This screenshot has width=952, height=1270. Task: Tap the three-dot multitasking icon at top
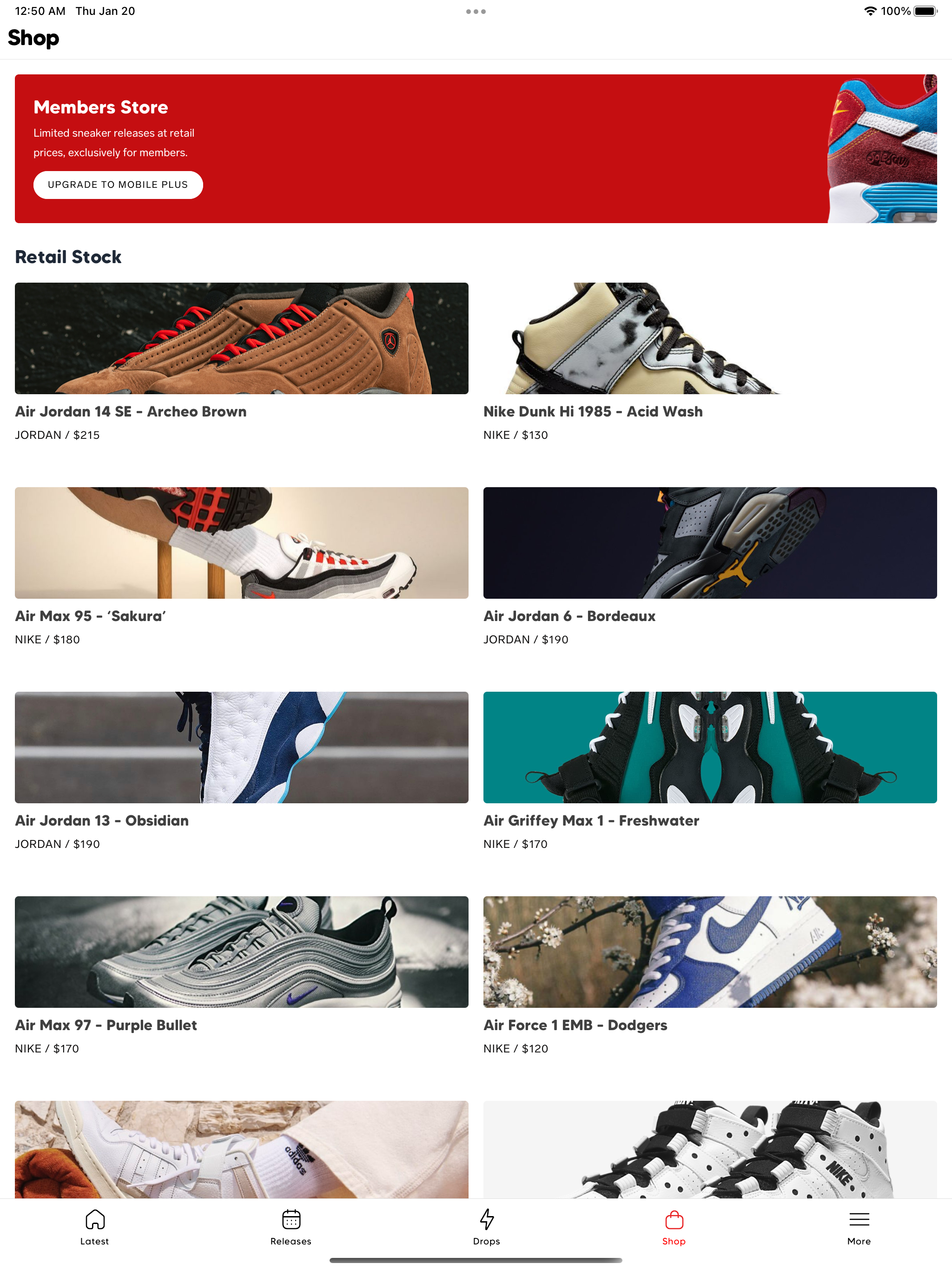tap(476, 12)
